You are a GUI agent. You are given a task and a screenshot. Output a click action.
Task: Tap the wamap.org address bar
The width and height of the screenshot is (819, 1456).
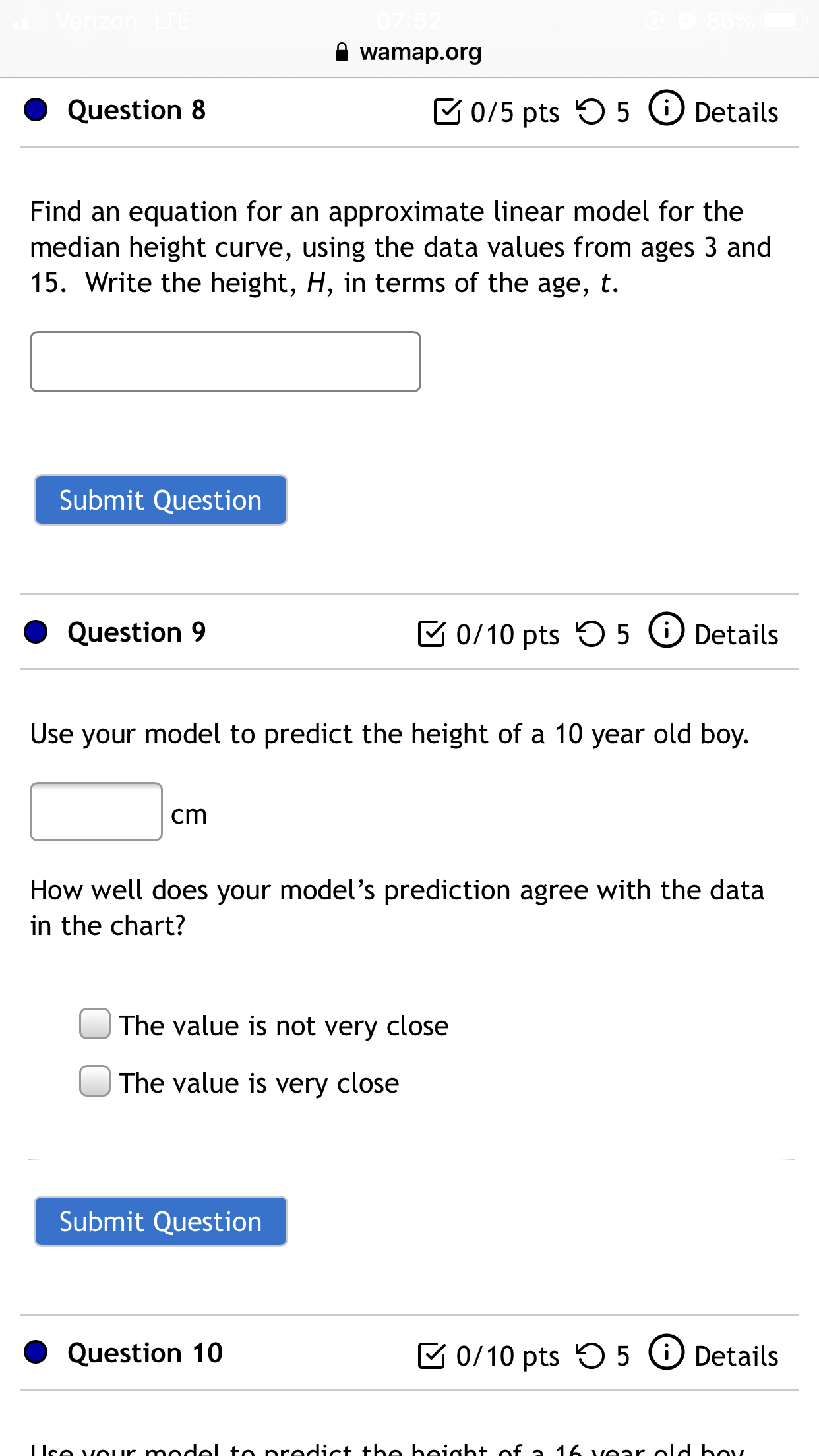click(409, 52)
